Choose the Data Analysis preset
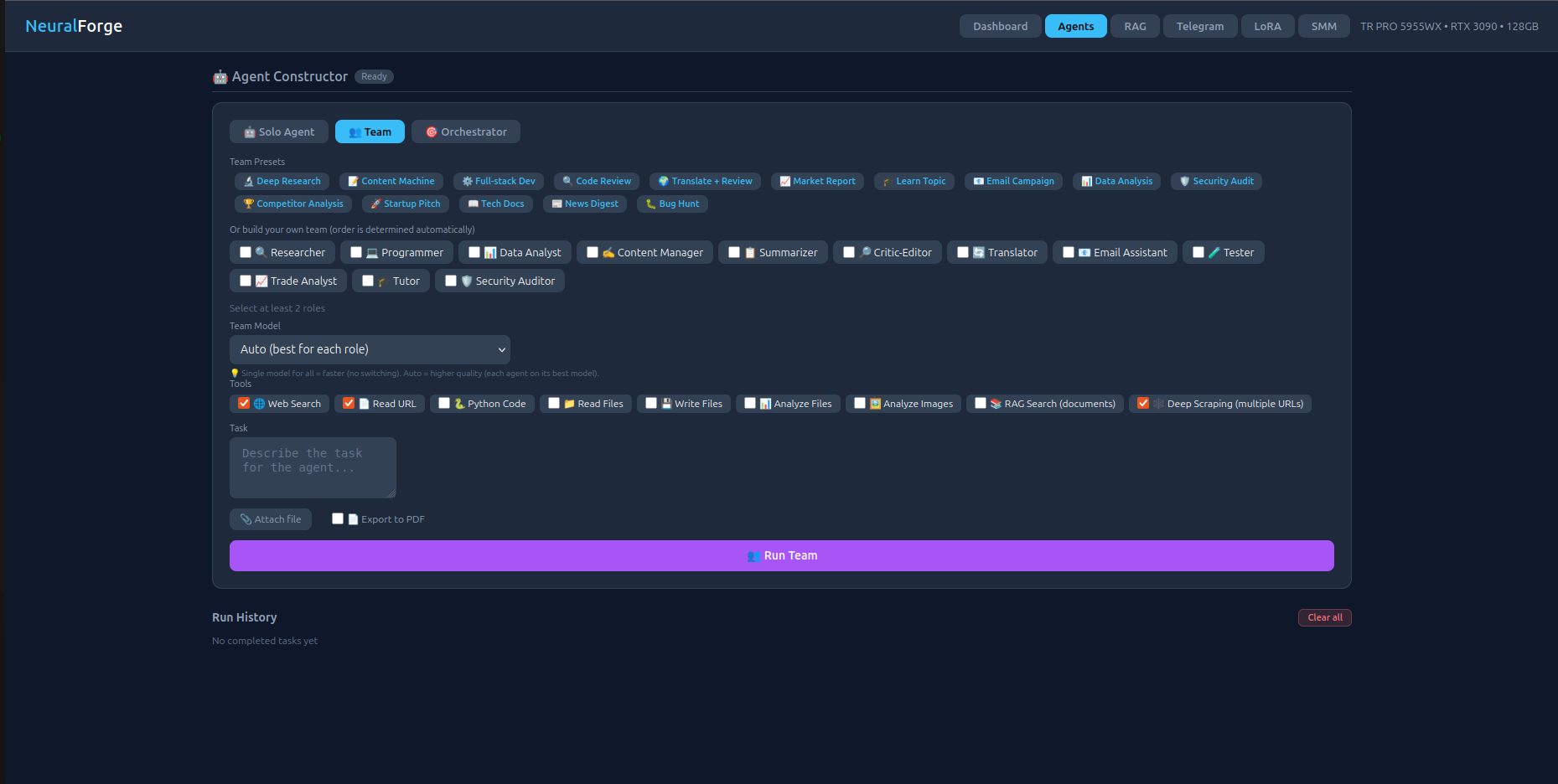Image resolution: width=1558 pixels, height=784 pixels. coord(1116,181)
